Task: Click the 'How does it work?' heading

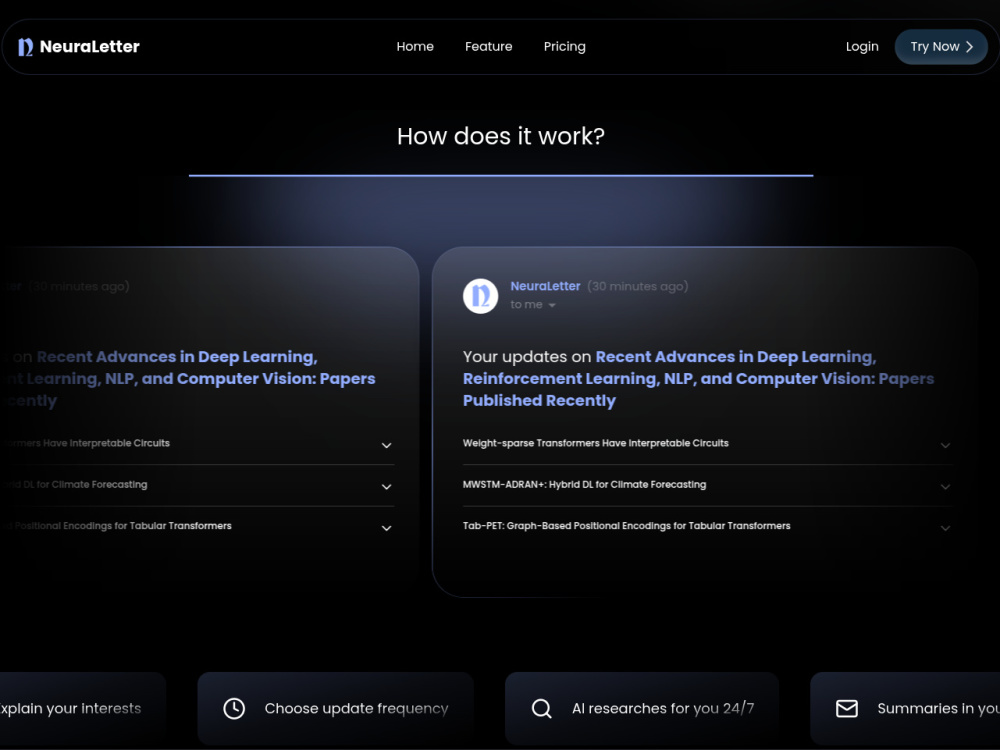Action: [501, 136]
